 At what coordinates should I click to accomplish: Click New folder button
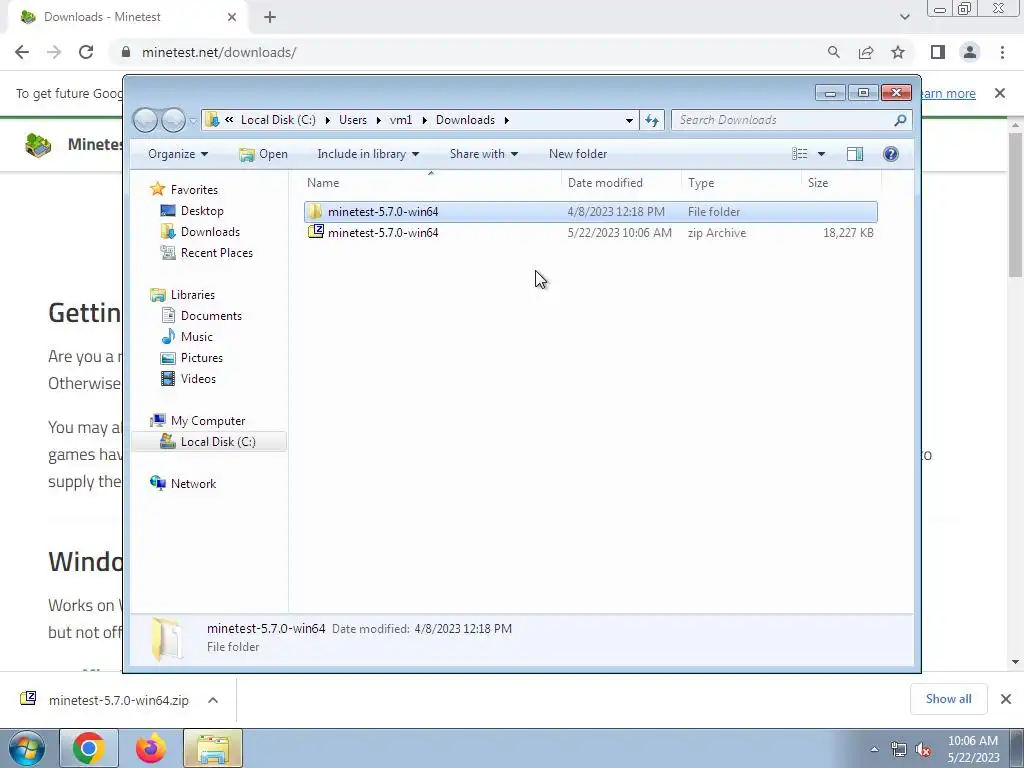coord(578,154)
